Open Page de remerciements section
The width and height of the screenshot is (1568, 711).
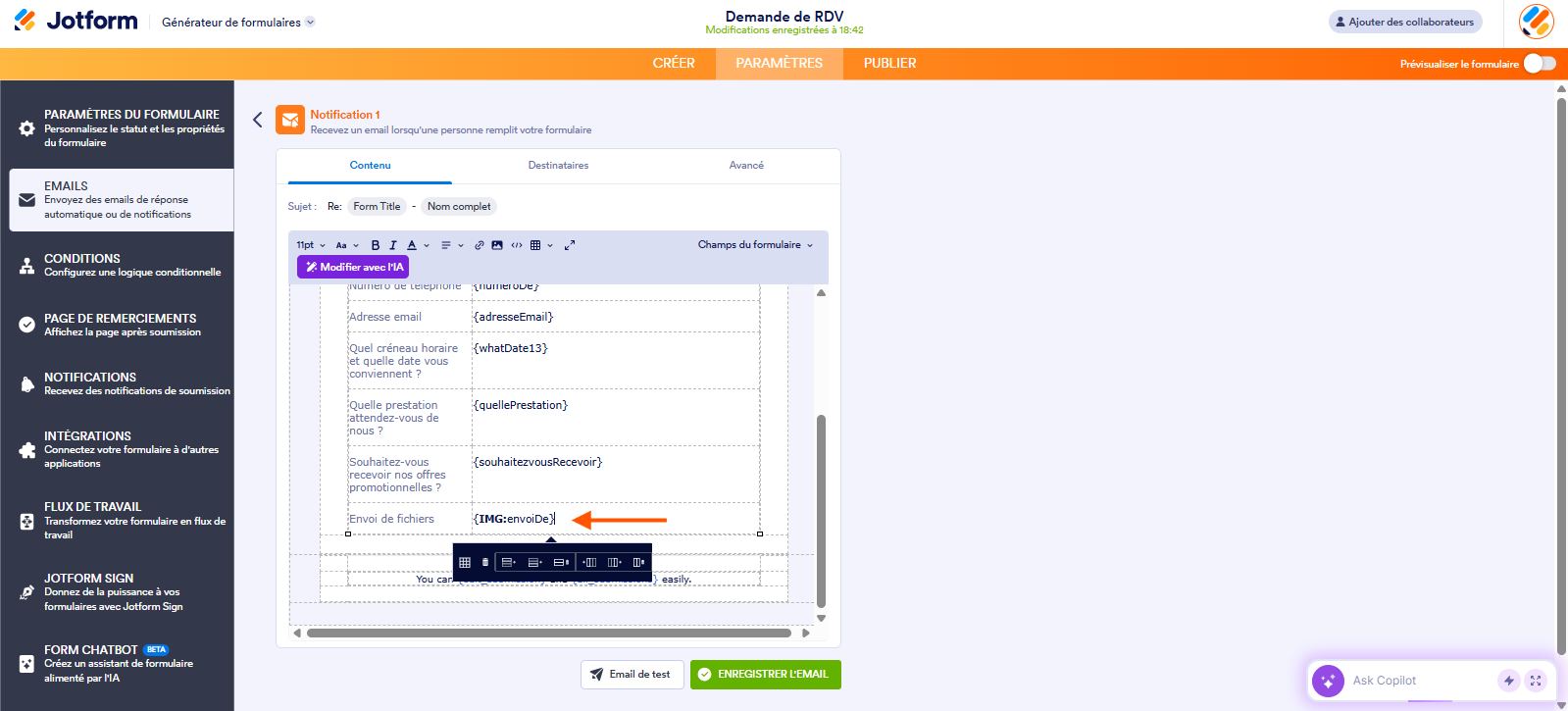(122, 325)
